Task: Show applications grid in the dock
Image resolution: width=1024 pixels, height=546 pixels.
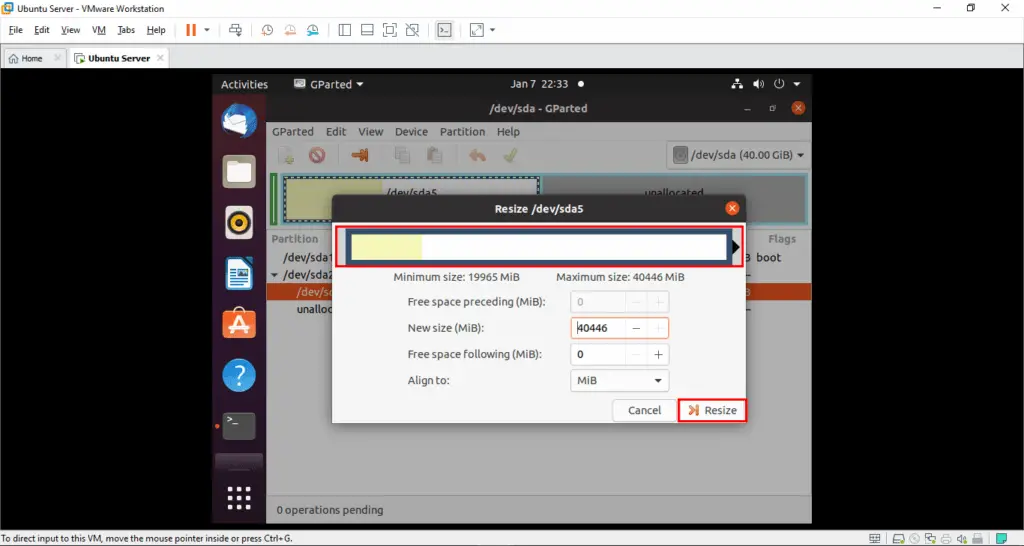Action: 239,498
